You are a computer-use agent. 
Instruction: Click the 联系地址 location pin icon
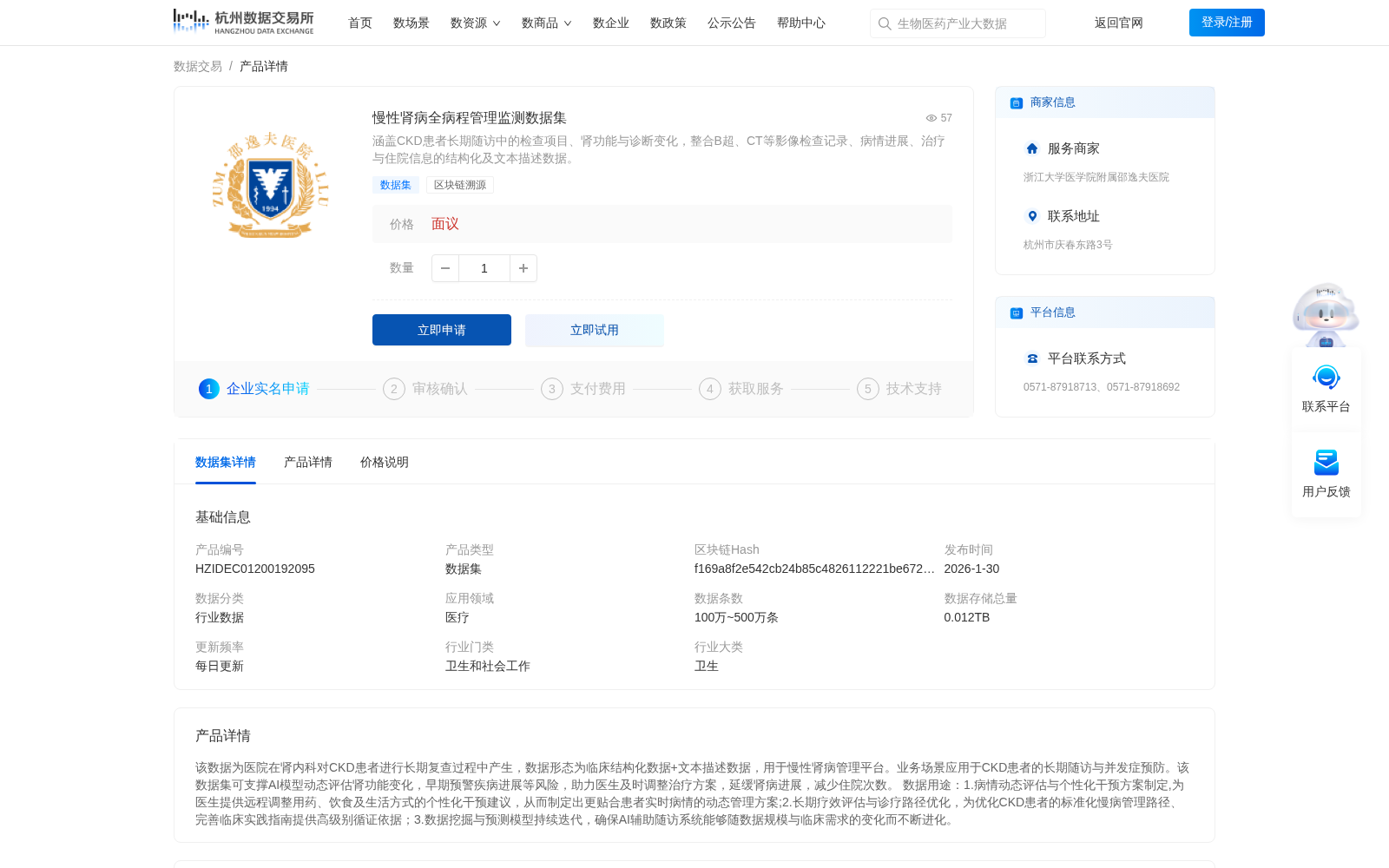coord(1032,216)
